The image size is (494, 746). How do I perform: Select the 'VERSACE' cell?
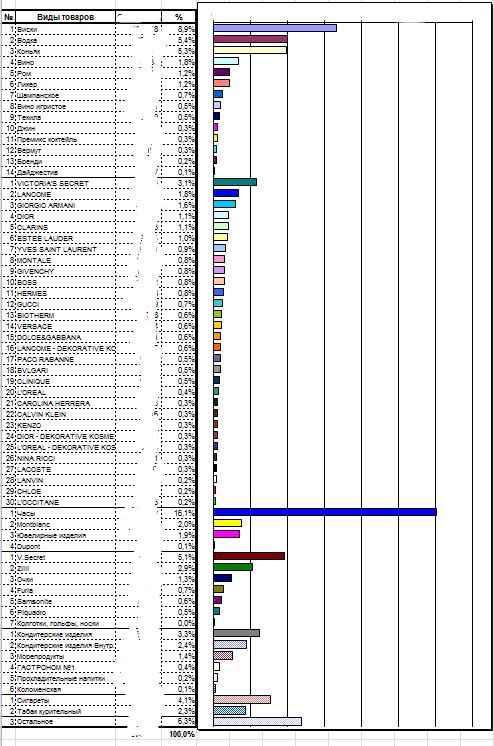pyautogui.click(x=66, y=326)
